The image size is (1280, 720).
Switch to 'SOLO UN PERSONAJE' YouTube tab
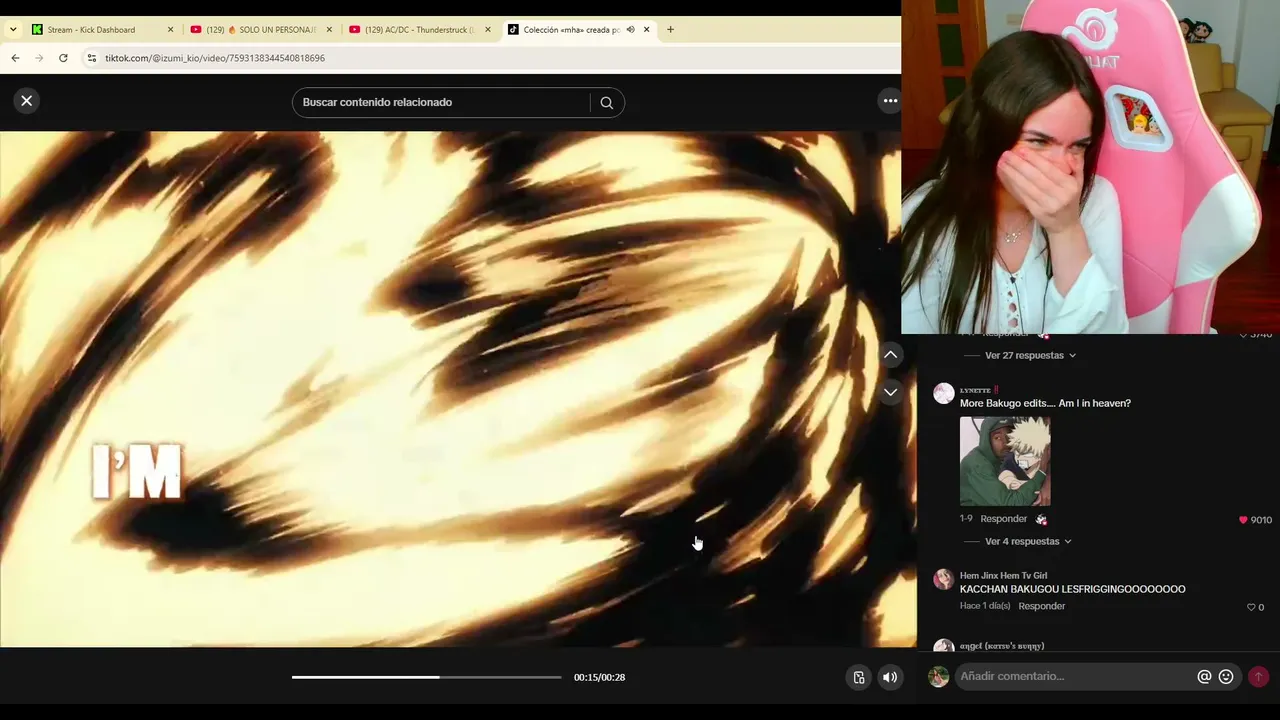click(x=262, y=30)
